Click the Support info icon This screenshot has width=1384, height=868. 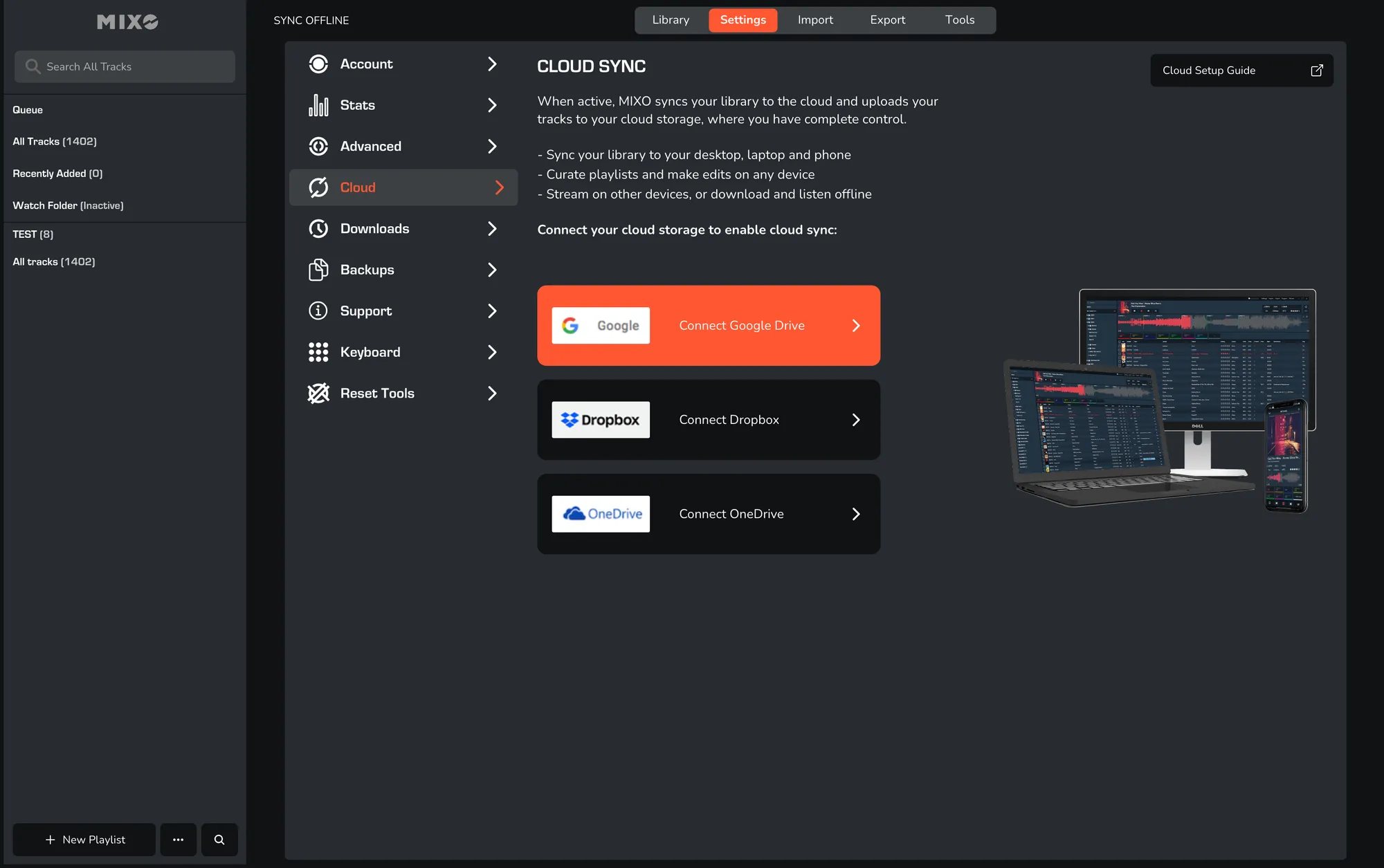(318, 311)
